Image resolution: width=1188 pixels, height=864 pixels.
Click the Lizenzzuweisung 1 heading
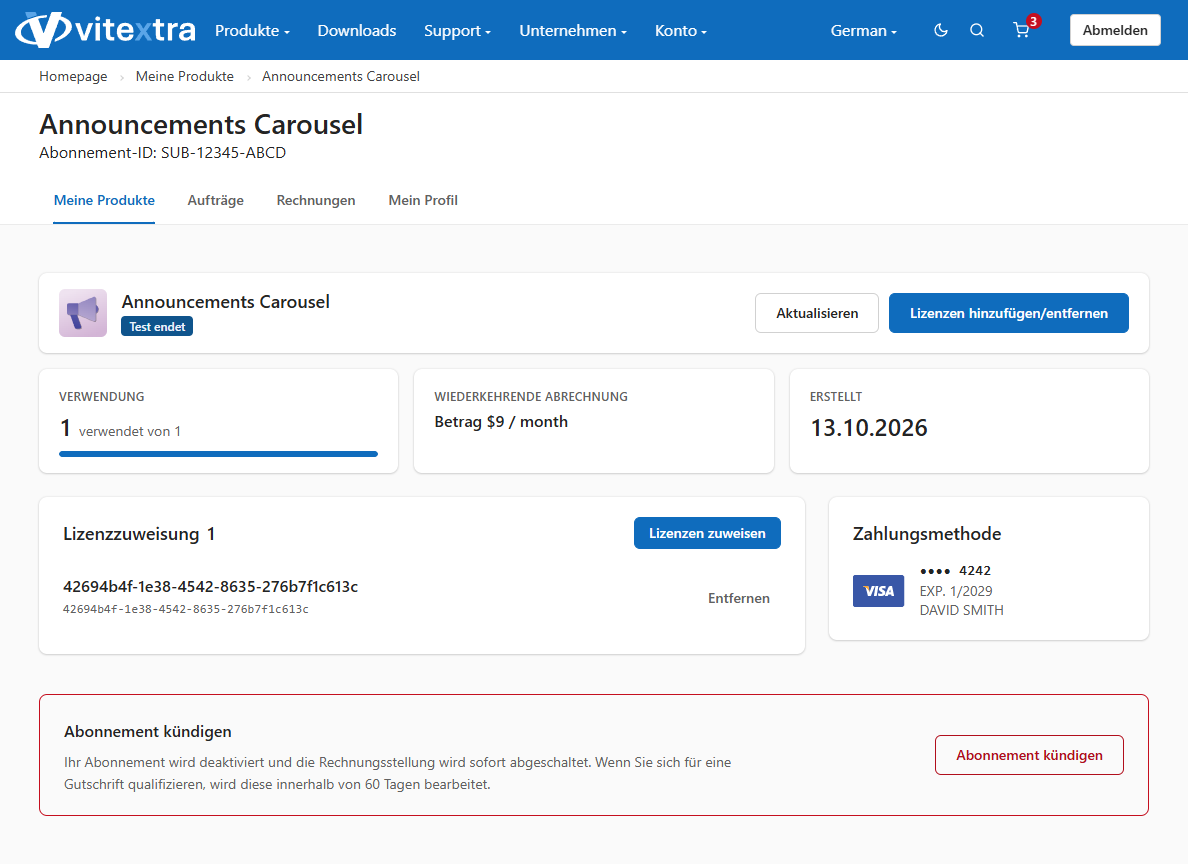pyautogui.click(x=139, y=534)
